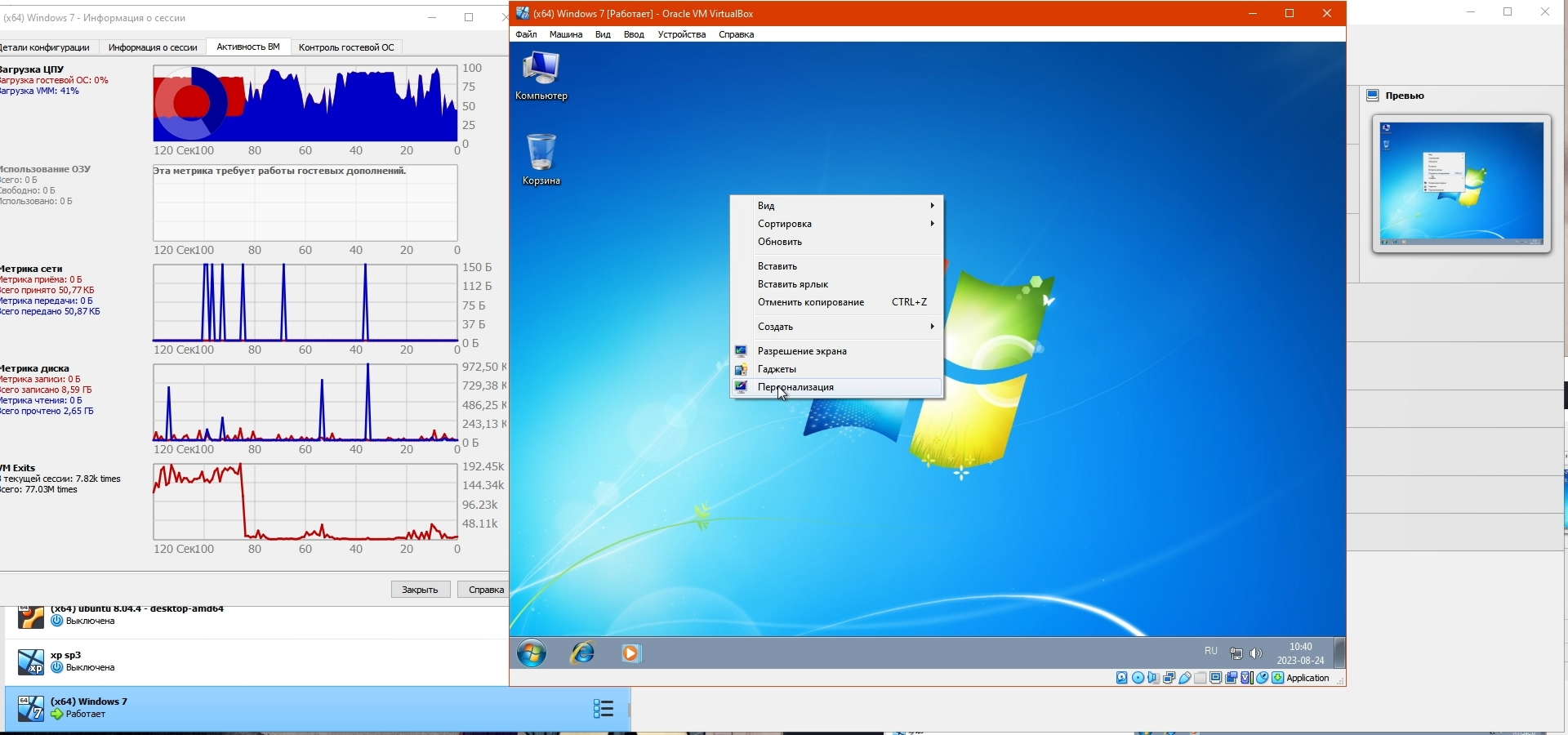Open the Windows 7 Start menu orb

(532, 653)
